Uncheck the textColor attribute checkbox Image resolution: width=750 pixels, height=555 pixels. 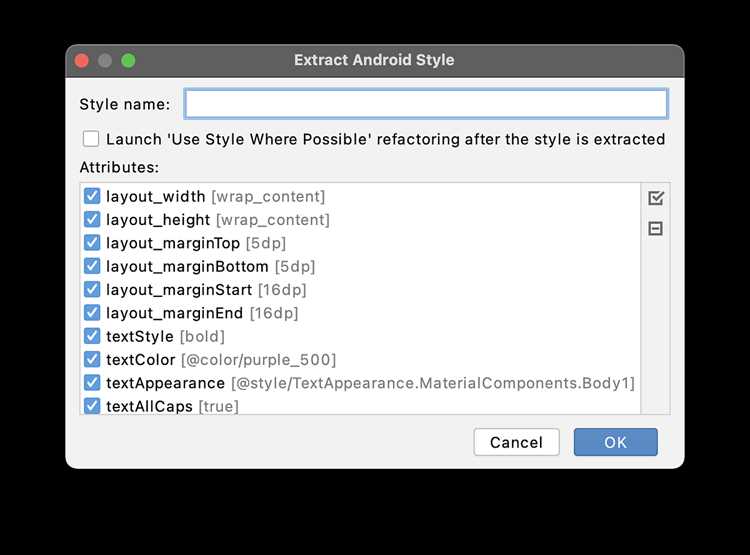tap(92, 359)
